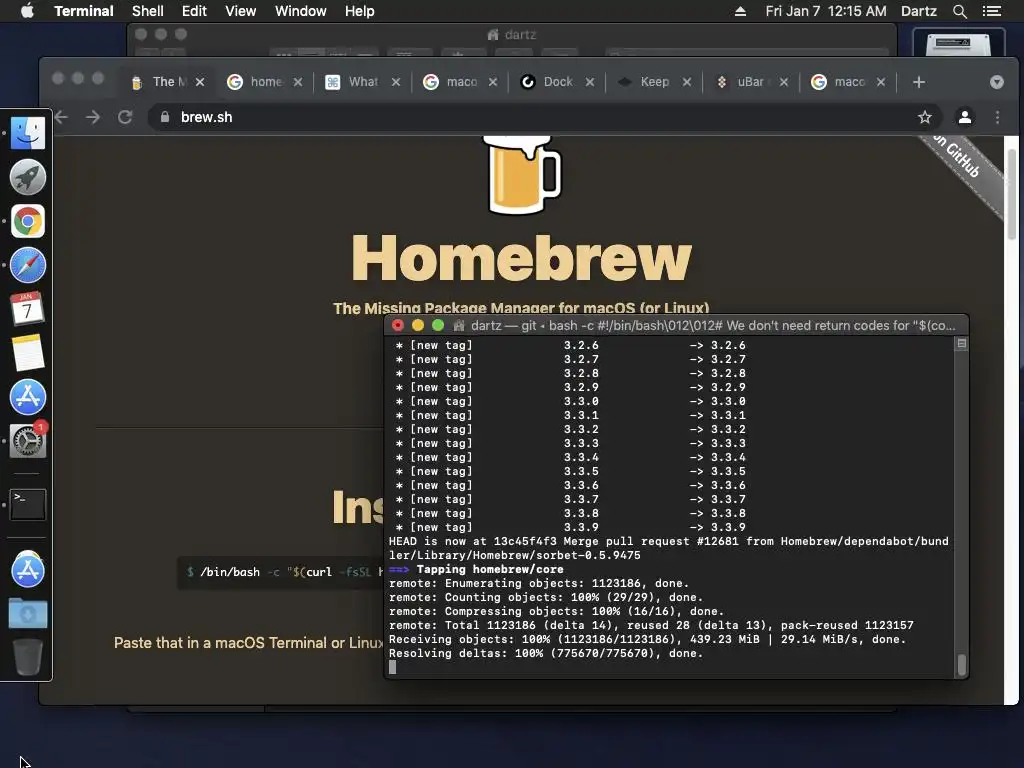
Task: Click the date and time in menu bar
Action: pos(825,11)
